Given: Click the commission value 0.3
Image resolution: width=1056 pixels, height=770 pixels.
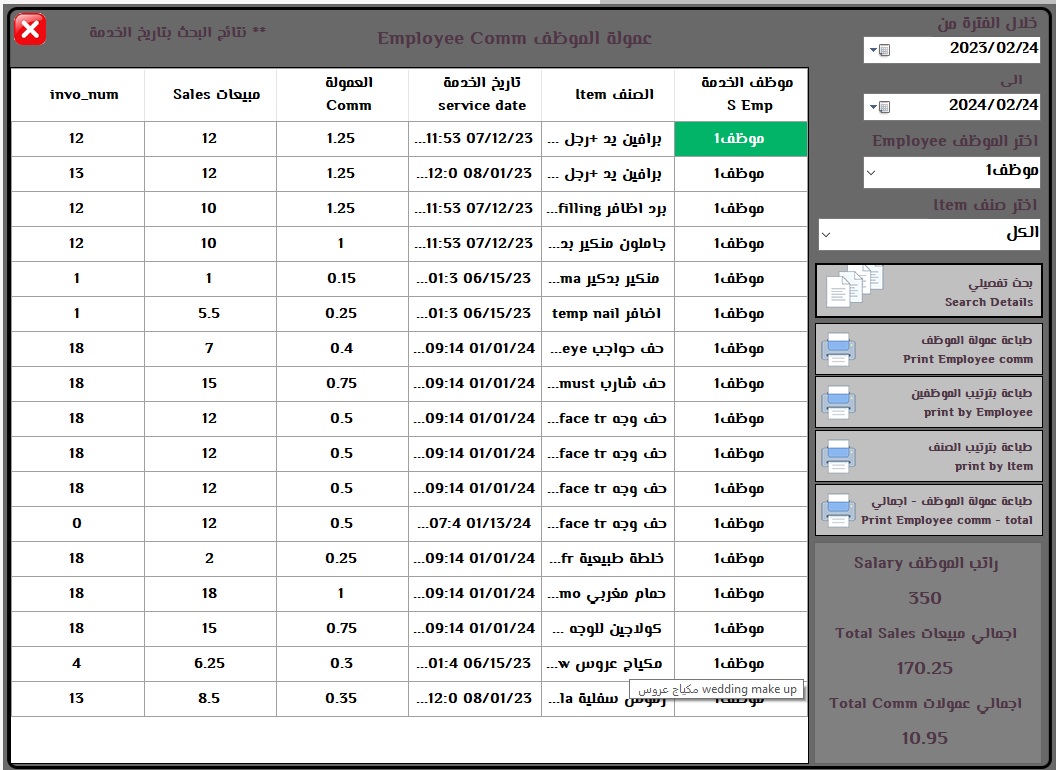Looking at the screenshot, I should 342,664.
